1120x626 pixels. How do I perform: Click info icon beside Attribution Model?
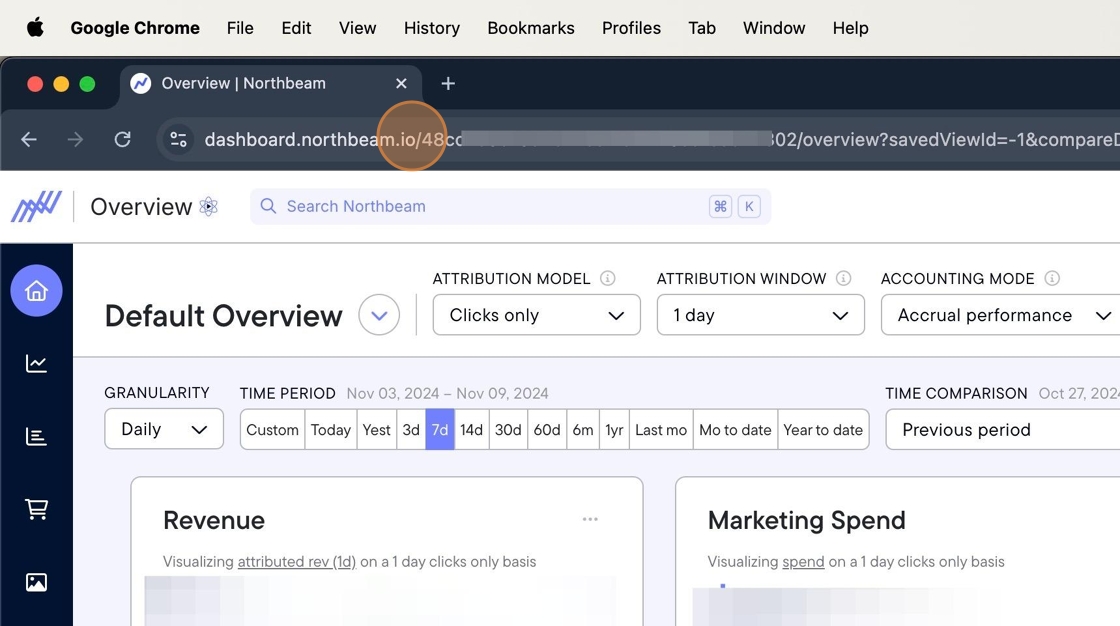(x=607, y=279)
